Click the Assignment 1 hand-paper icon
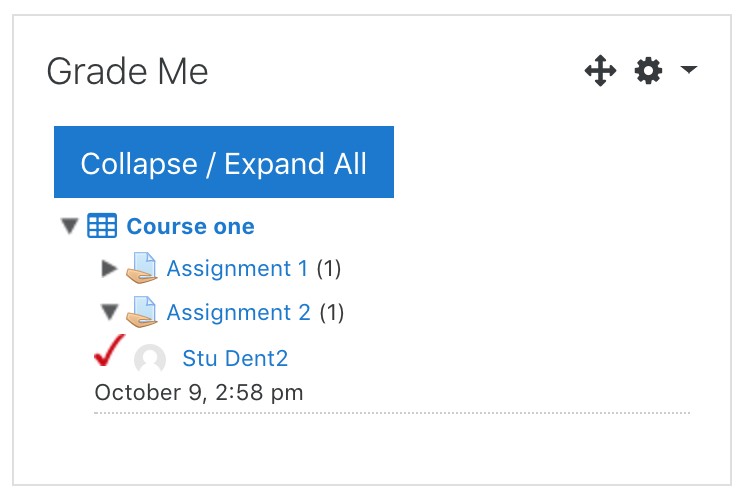Viewport: 750px width, 500px height. pos(142,269)
